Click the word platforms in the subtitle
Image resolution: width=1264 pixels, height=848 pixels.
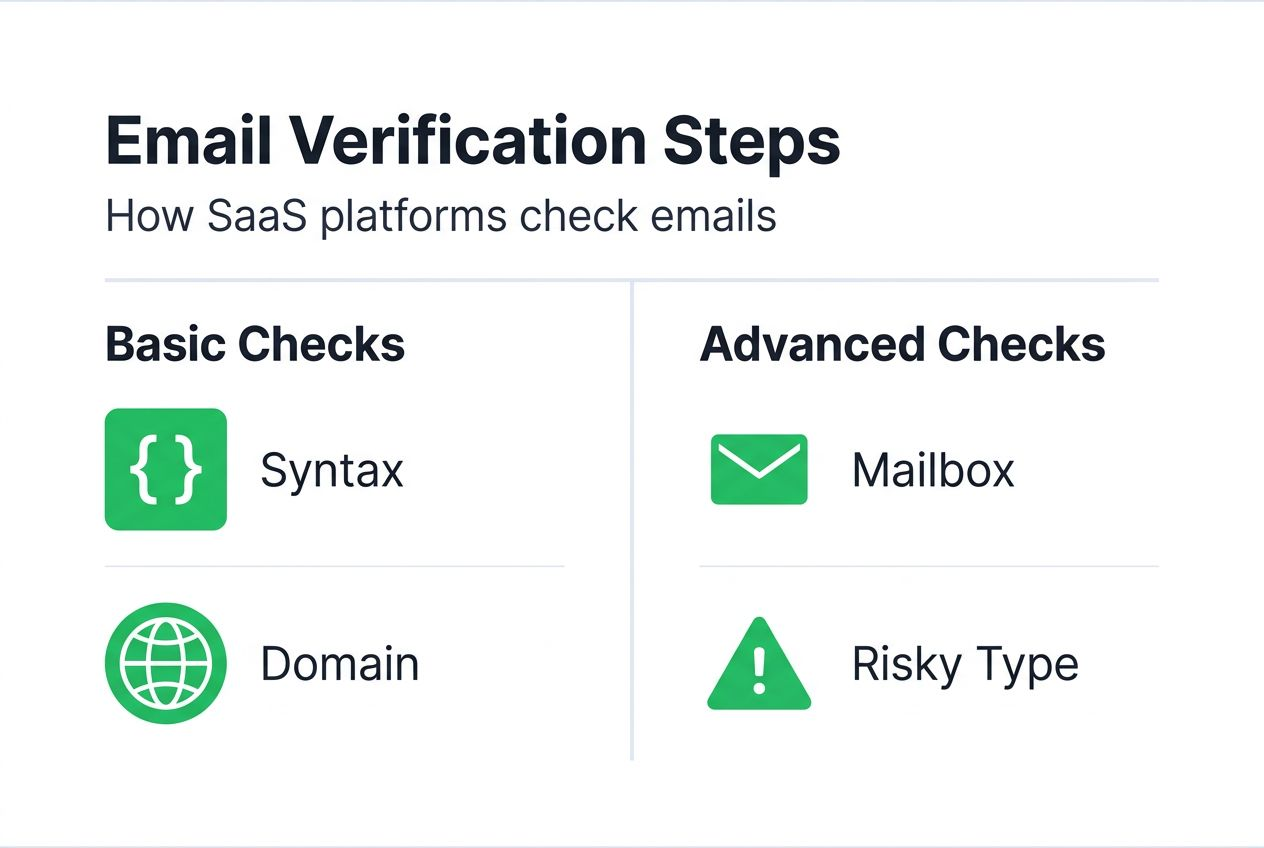pos(416,217)
